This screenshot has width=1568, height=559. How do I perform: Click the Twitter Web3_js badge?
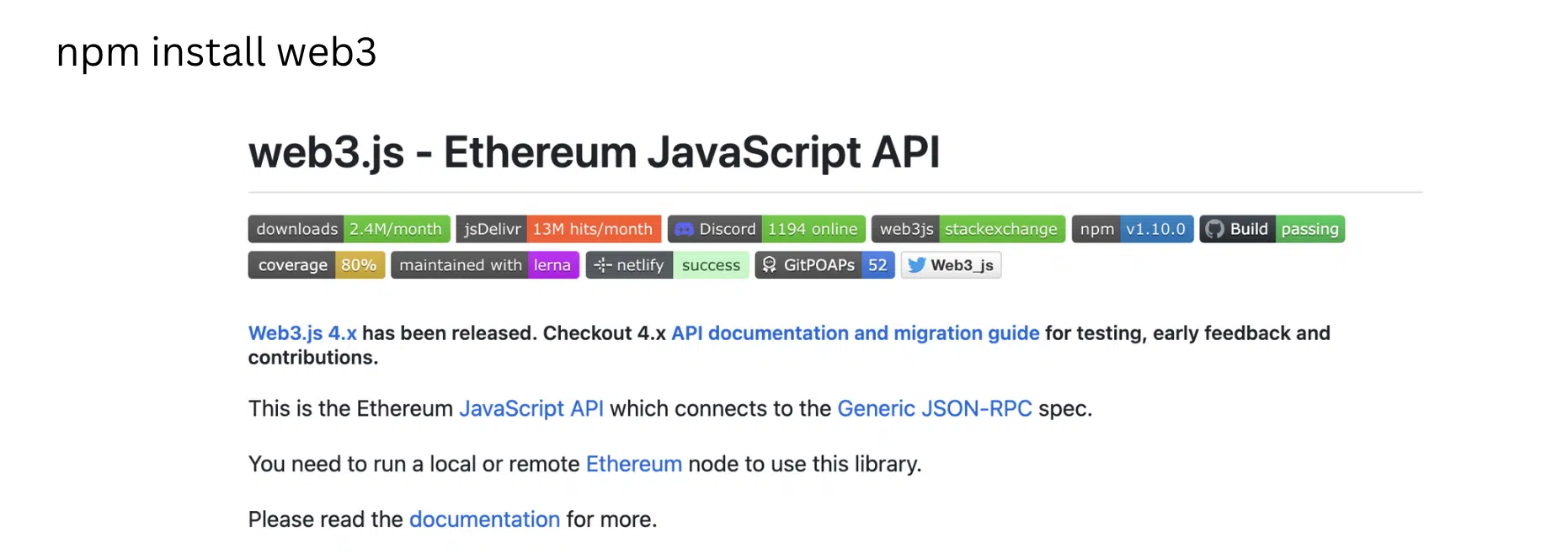coord(951,265)
